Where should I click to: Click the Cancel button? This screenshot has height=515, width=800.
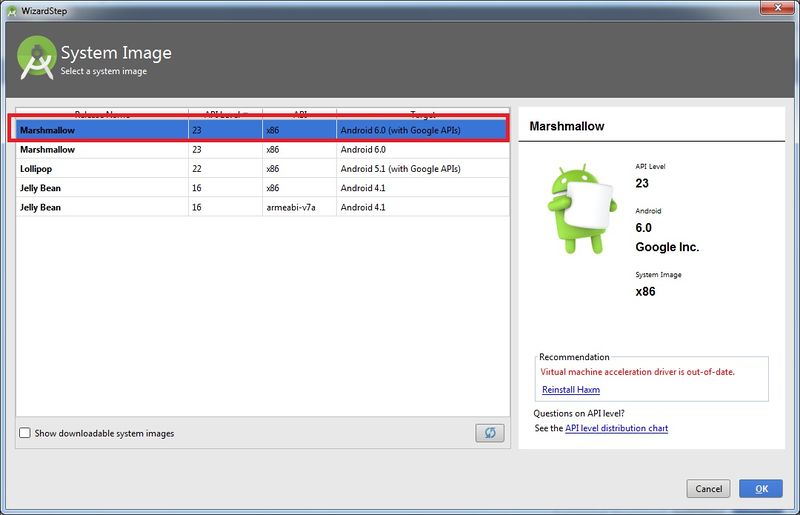[708, 488]
